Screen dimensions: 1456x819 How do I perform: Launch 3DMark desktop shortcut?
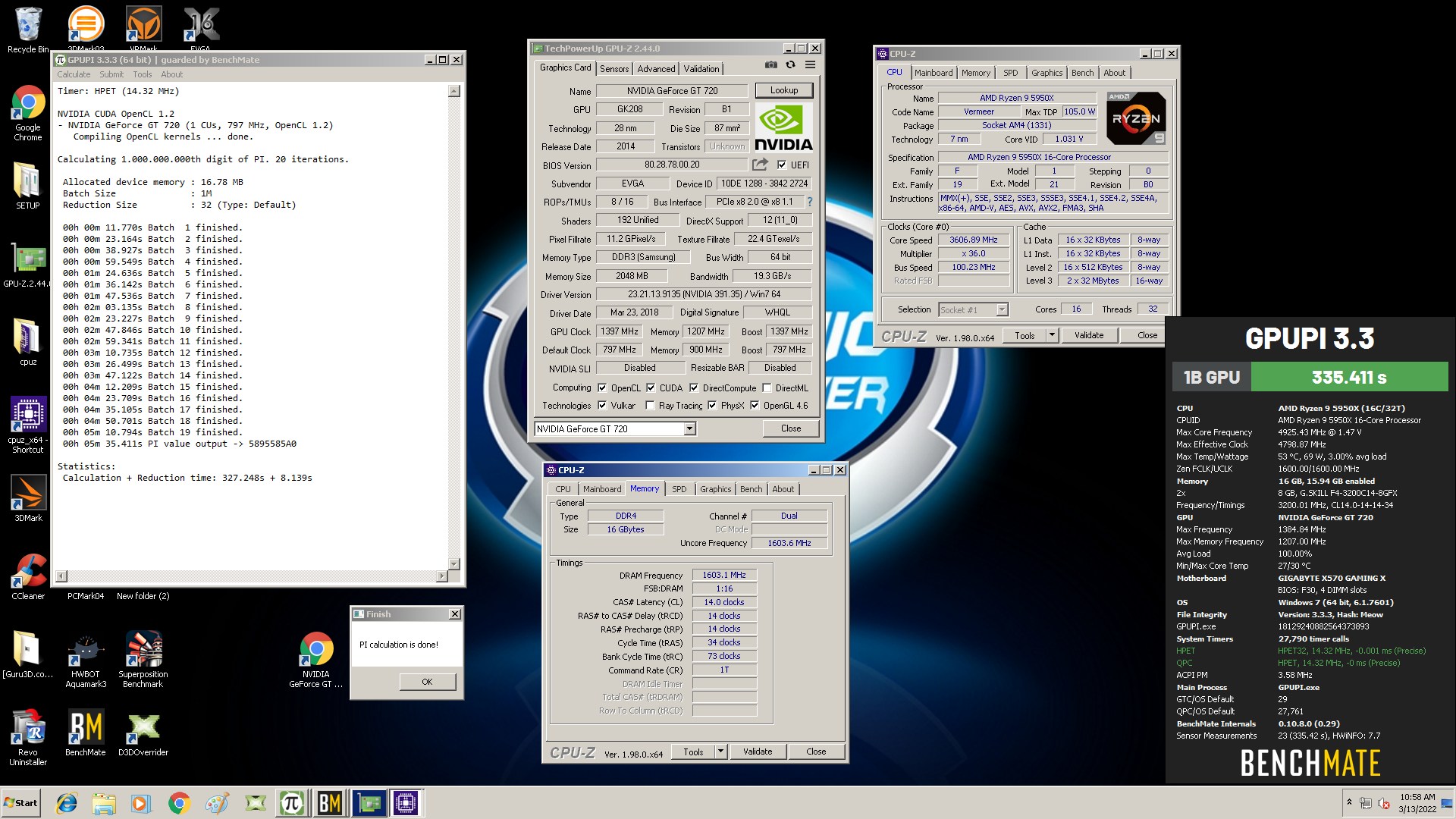(28, 498)
